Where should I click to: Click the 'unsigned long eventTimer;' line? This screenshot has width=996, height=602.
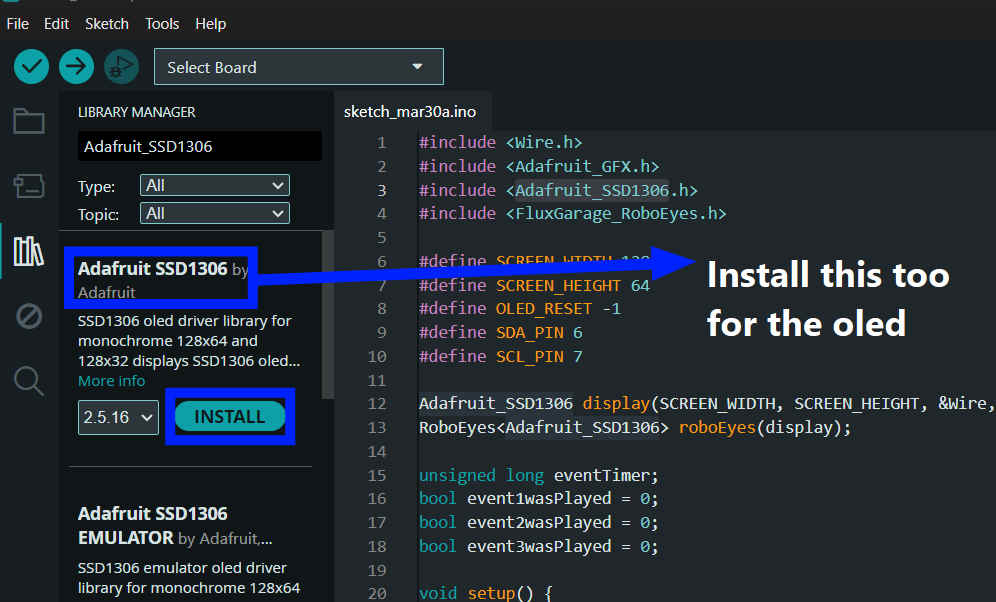point(539,475)
